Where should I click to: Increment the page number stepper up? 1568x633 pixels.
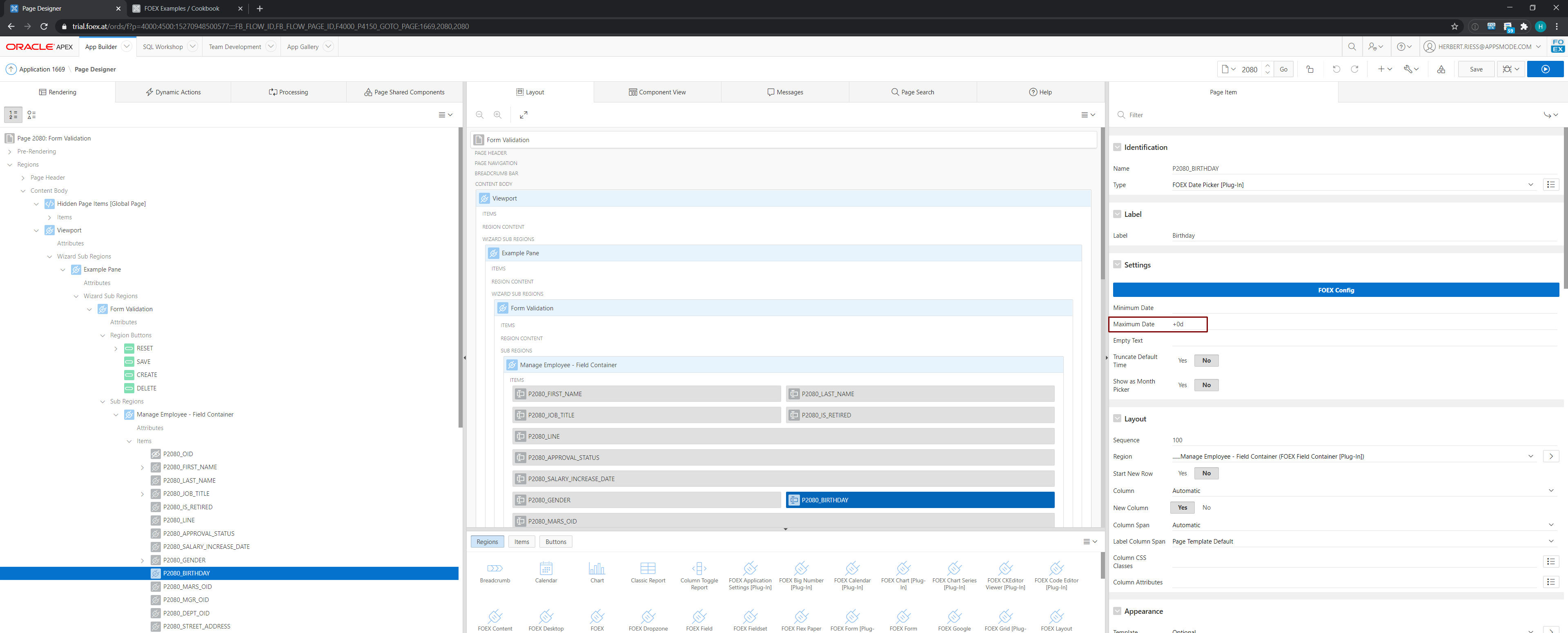[1267, 66]
